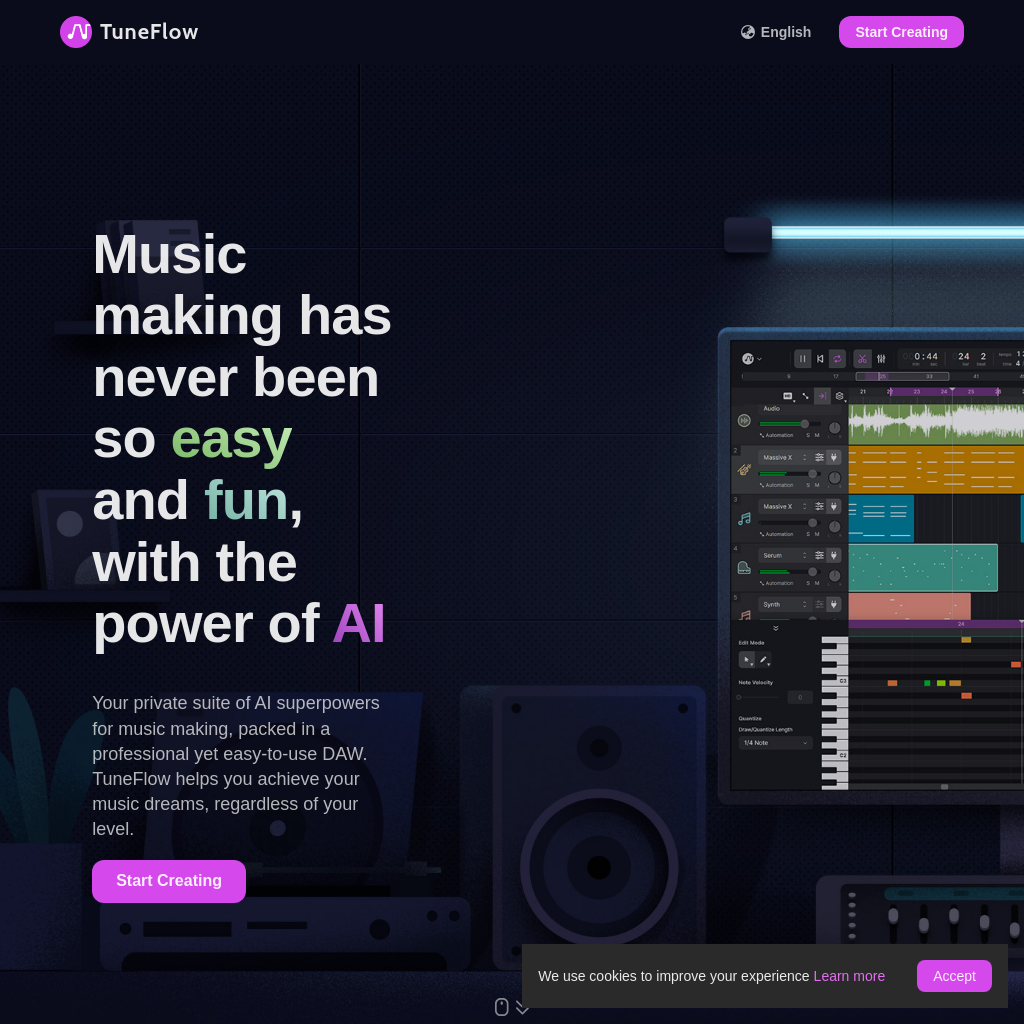Select the pointer edit mode tool
Viewport: 1024px width, 1024px height.
click(x=746, y=659)
